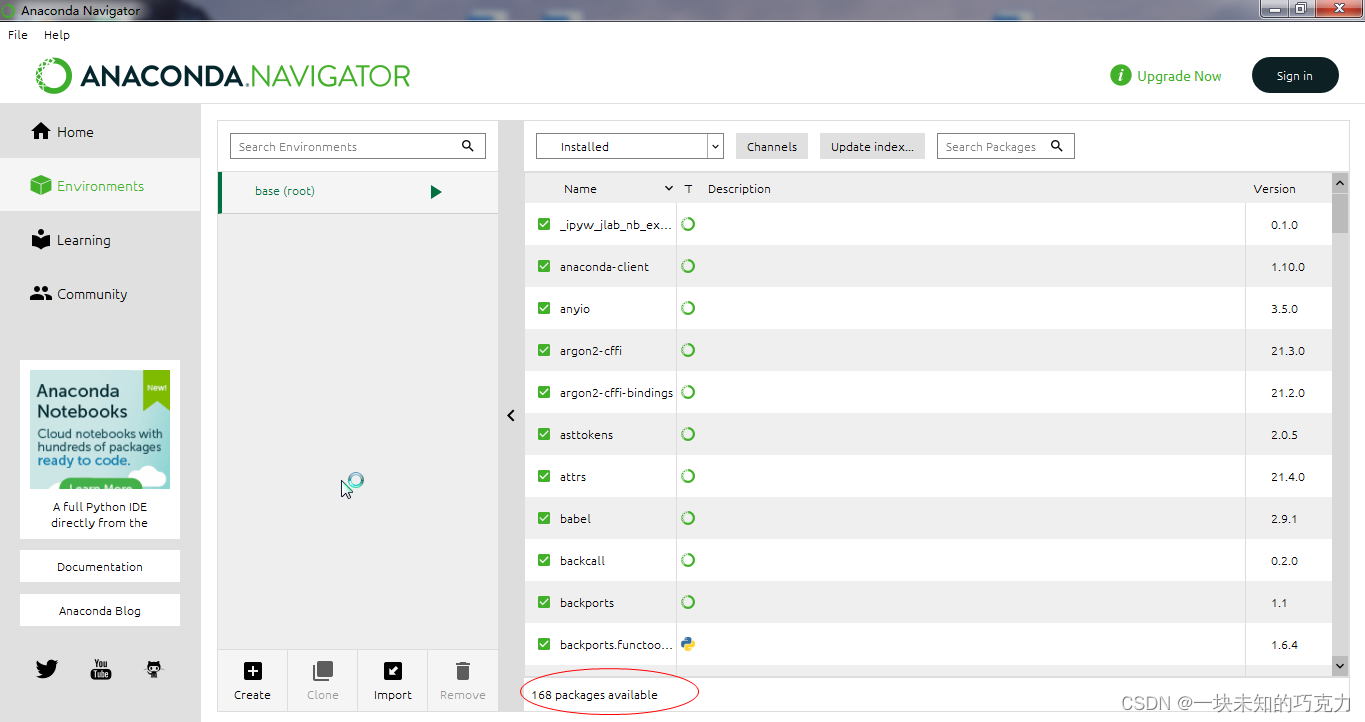Open the Anaconda Blog link button
This screenshot has height=722, width=1365.
coord(100,610)
